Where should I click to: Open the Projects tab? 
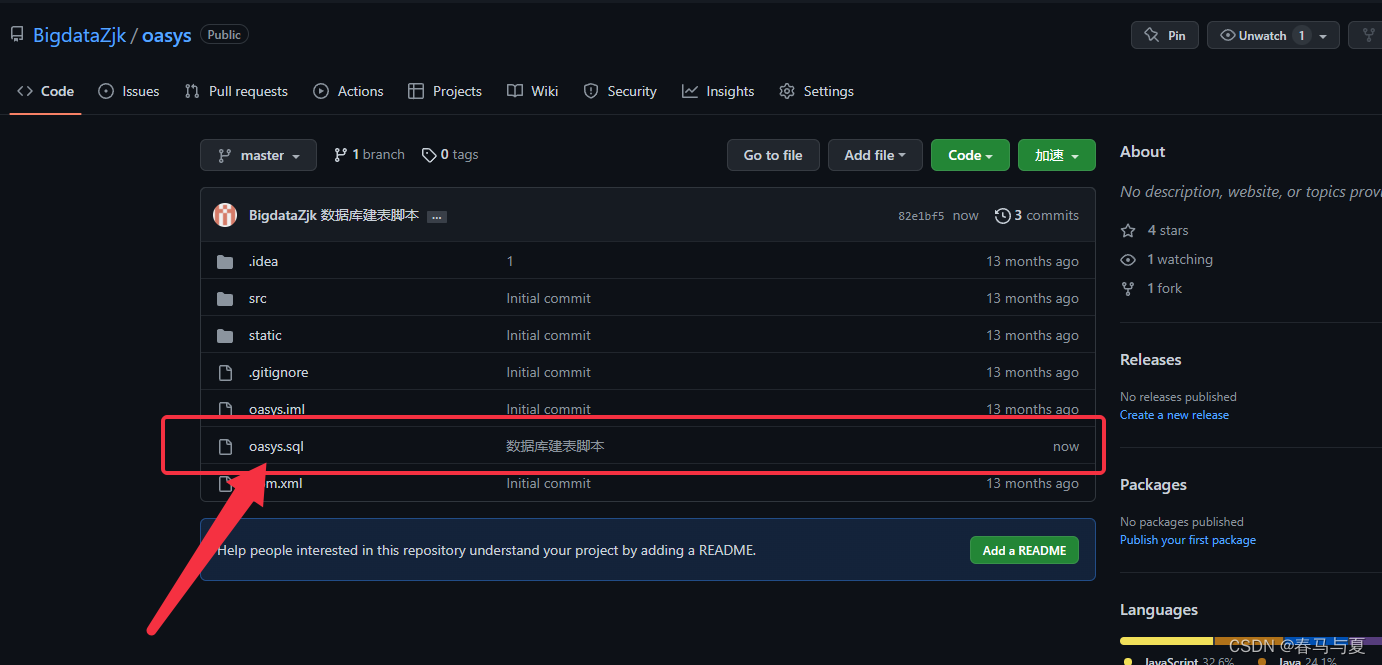coord(445,91)
